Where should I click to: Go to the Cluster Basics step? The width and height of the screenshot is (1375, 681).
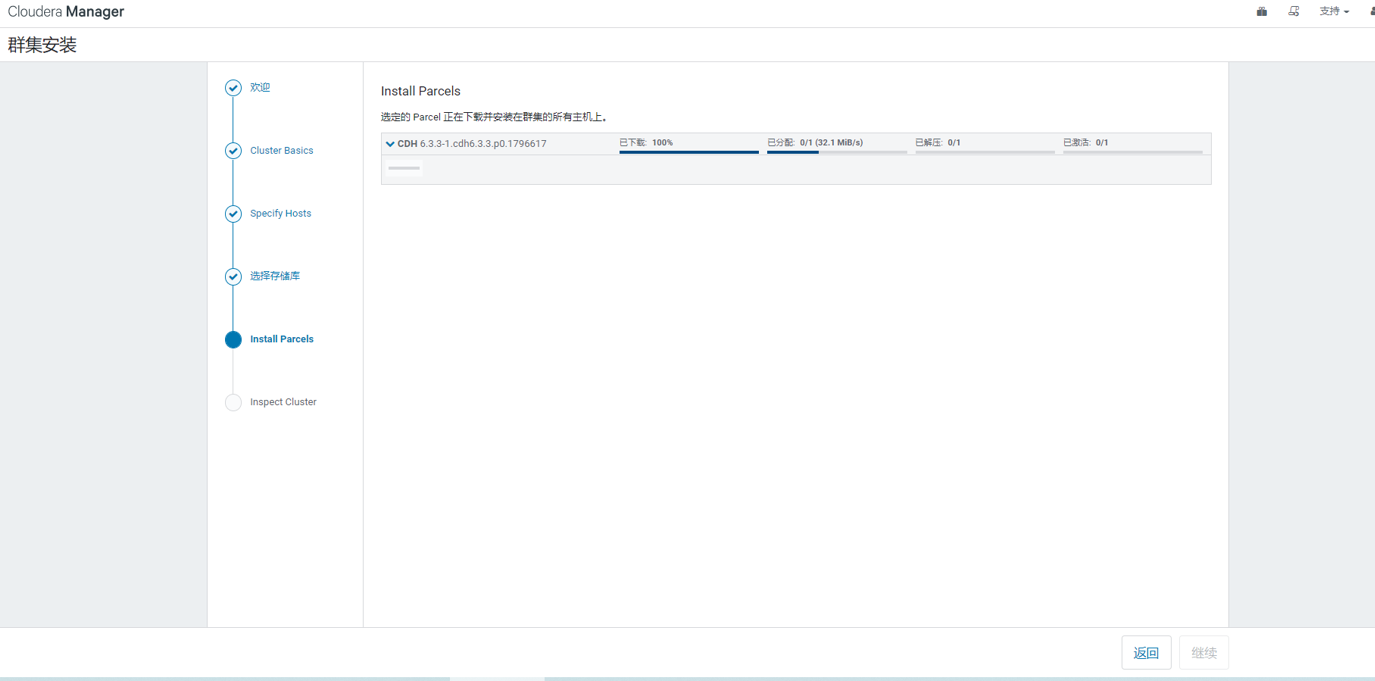pyautogui.click(x=282, y=151)
